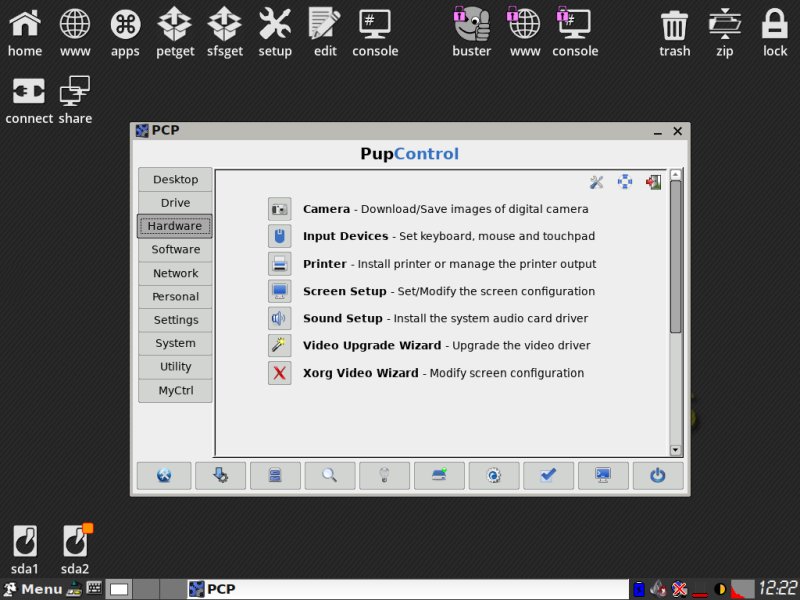
Task: Click the exit door icon in PupControl
Action: pyautogui.click(x=653, y=182)
